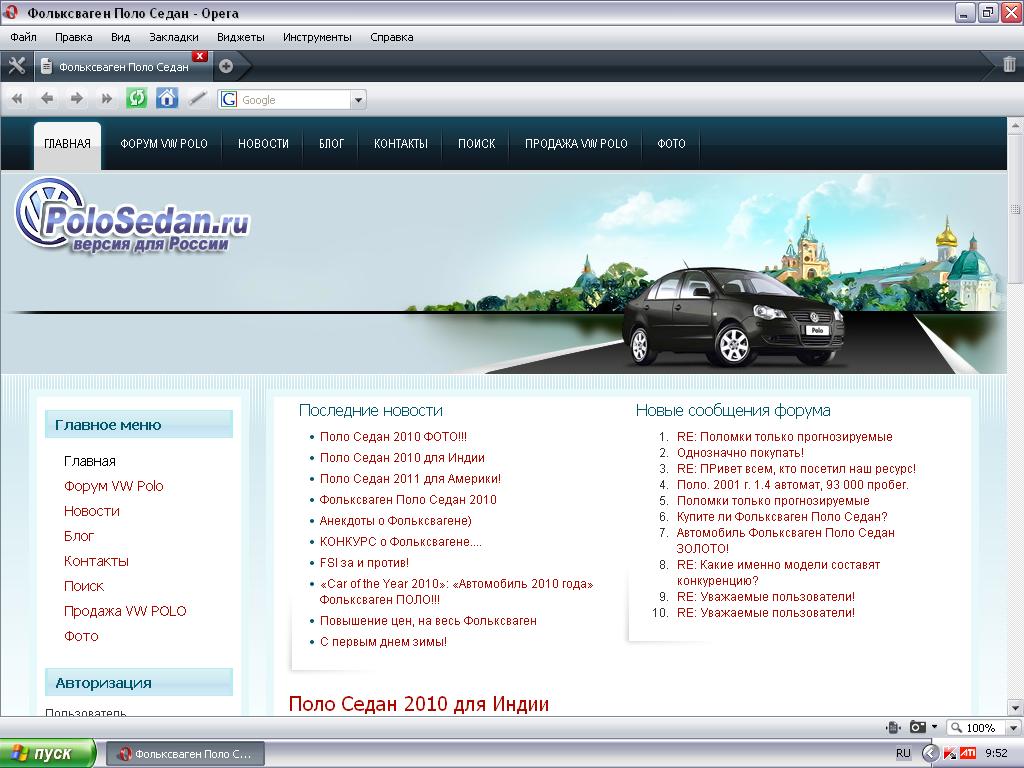Click the Windows пуск start button
The width and height of the screenshot is (1024, 768).
pos(47,753)
